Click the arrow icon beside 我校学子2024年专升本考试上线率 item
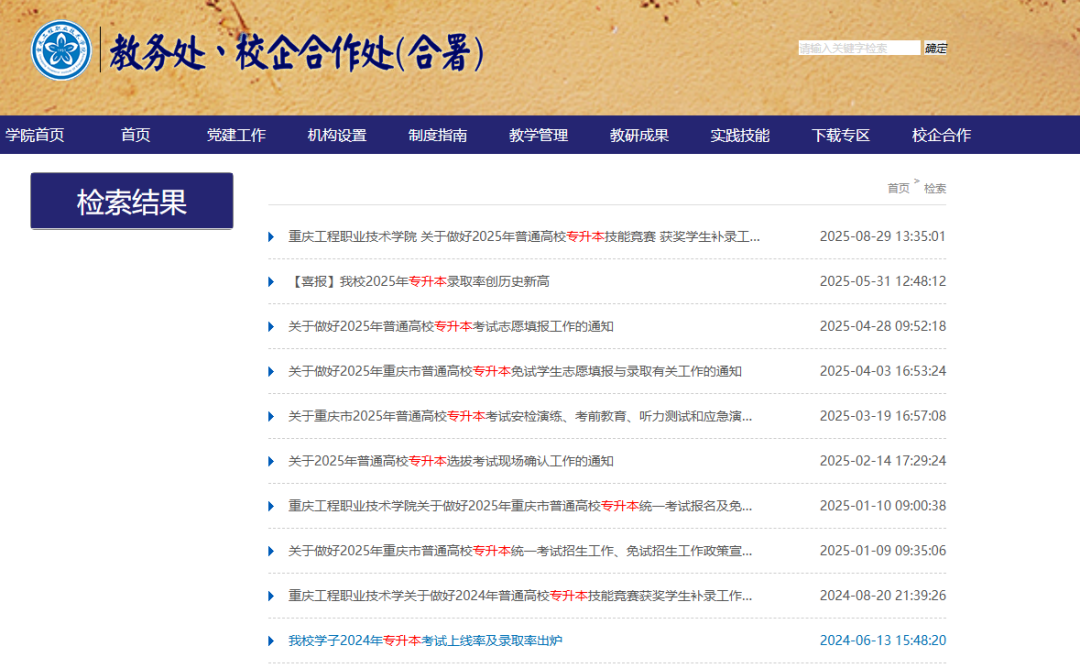The height and width of the screenshot is (668, 1080). point(270,641)
